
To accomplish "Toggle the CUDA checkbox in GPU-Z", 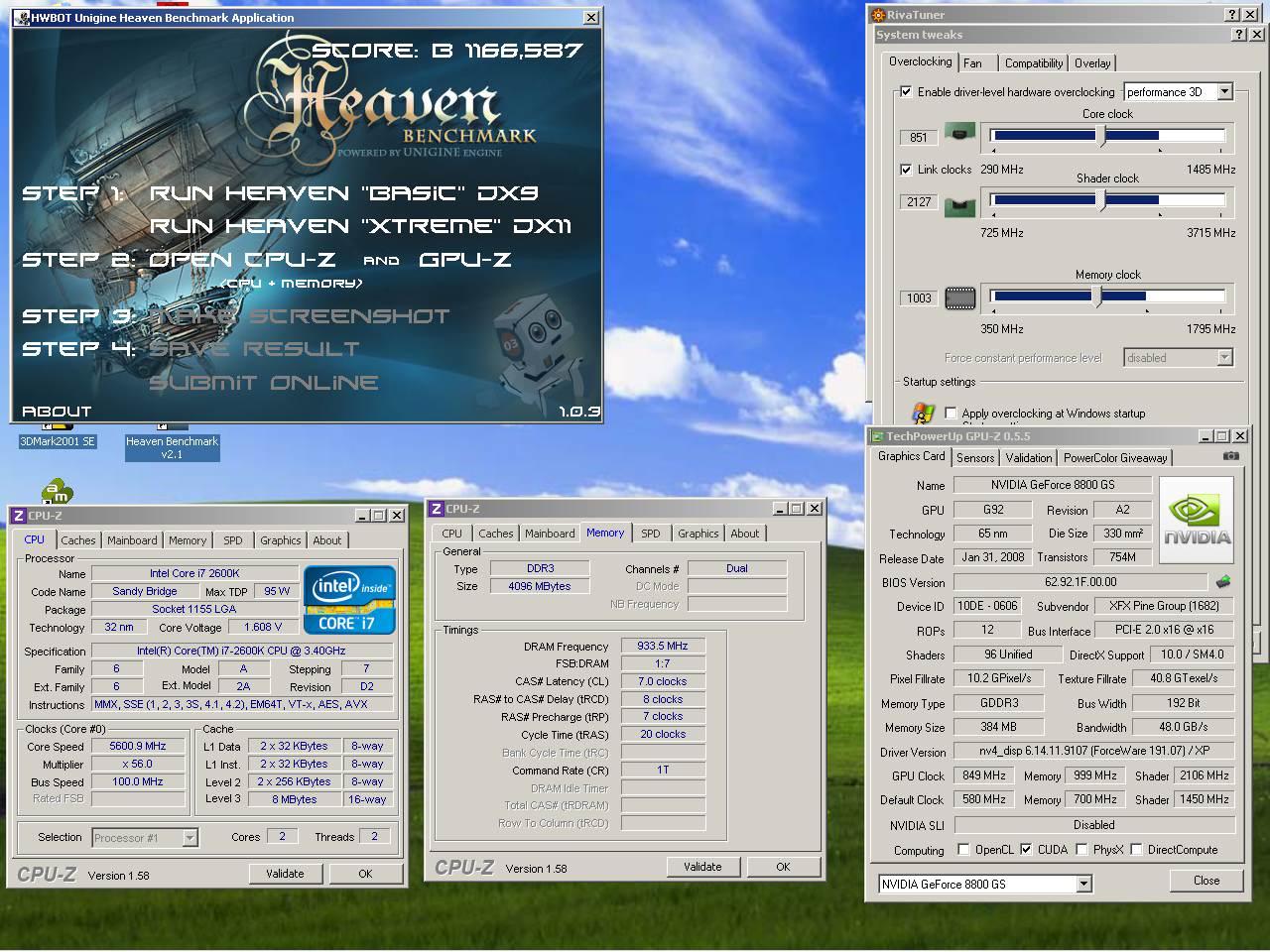I will 1026,849.
